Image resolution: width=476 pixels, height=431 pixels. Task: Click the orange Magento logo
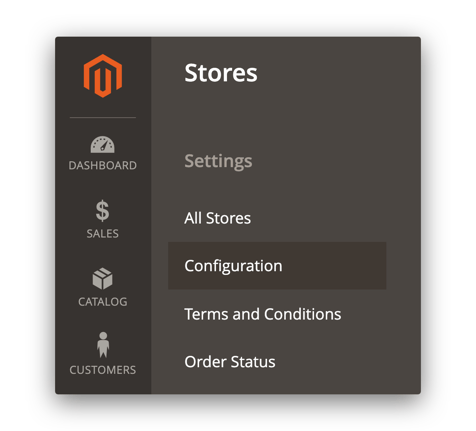(x=103, y=76)
